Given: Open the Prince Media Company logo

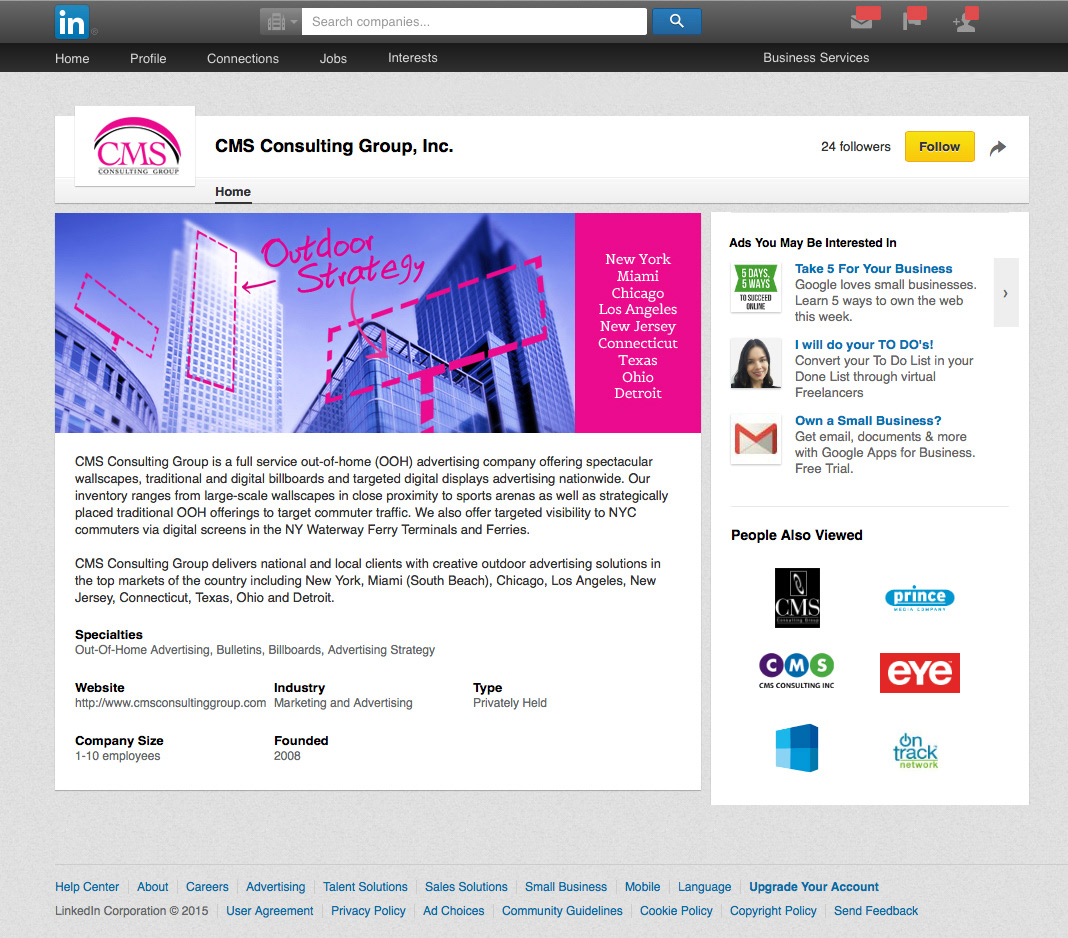Looking at the screenshot, I should point(920,598).
